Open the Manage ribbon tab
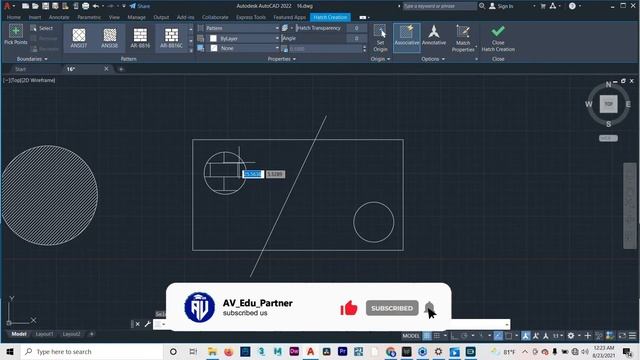The height and width of the screenshot is (360, 640). pos(136,17)
